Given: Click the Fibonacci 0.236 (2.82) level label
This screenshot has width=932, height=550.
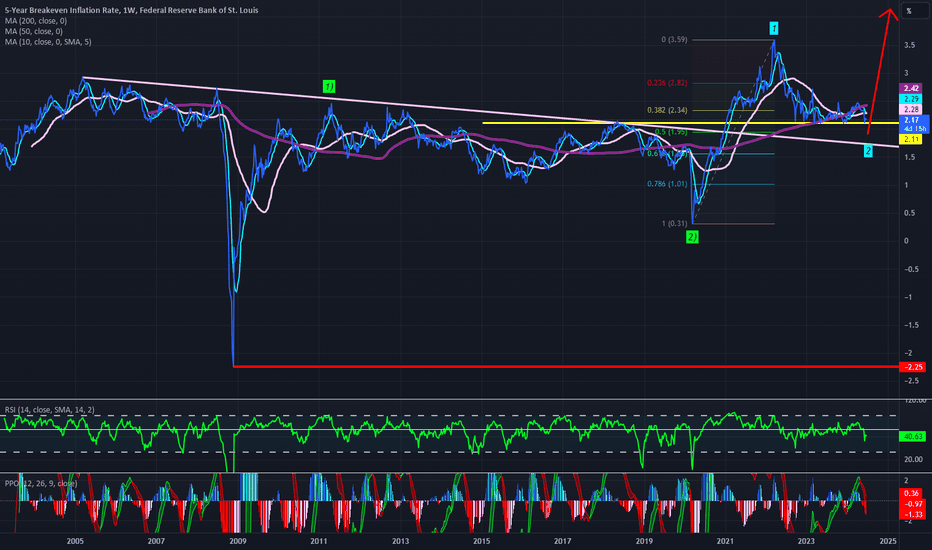Looking at the screenshot, I should point(667,83).
